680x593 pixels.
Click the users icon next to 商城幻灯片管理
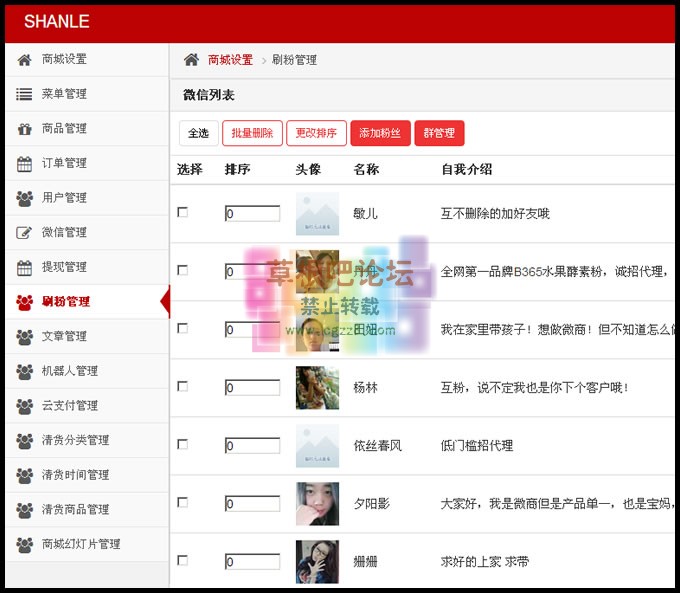(x=24, y=544)
